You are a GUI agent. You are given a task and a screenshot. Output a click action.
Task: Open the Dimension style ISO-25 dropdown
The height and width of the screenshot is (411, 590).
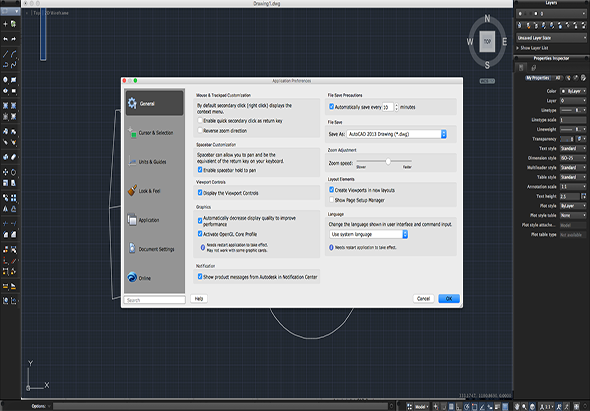click(x=573, y=158)
